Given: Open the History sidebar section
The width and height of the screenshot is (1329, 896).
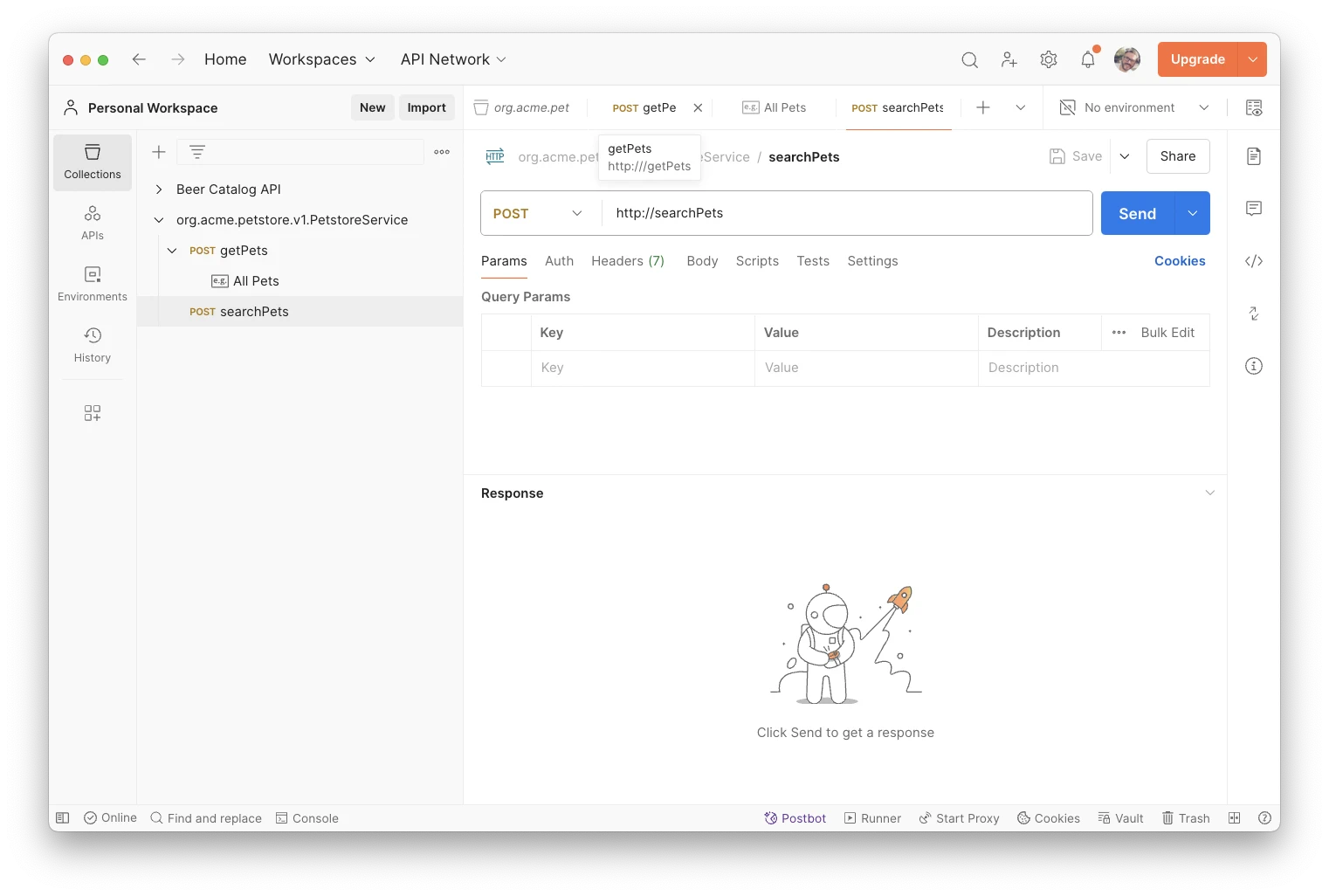Looking at the screenshot, I should click(x=93, y=345).
